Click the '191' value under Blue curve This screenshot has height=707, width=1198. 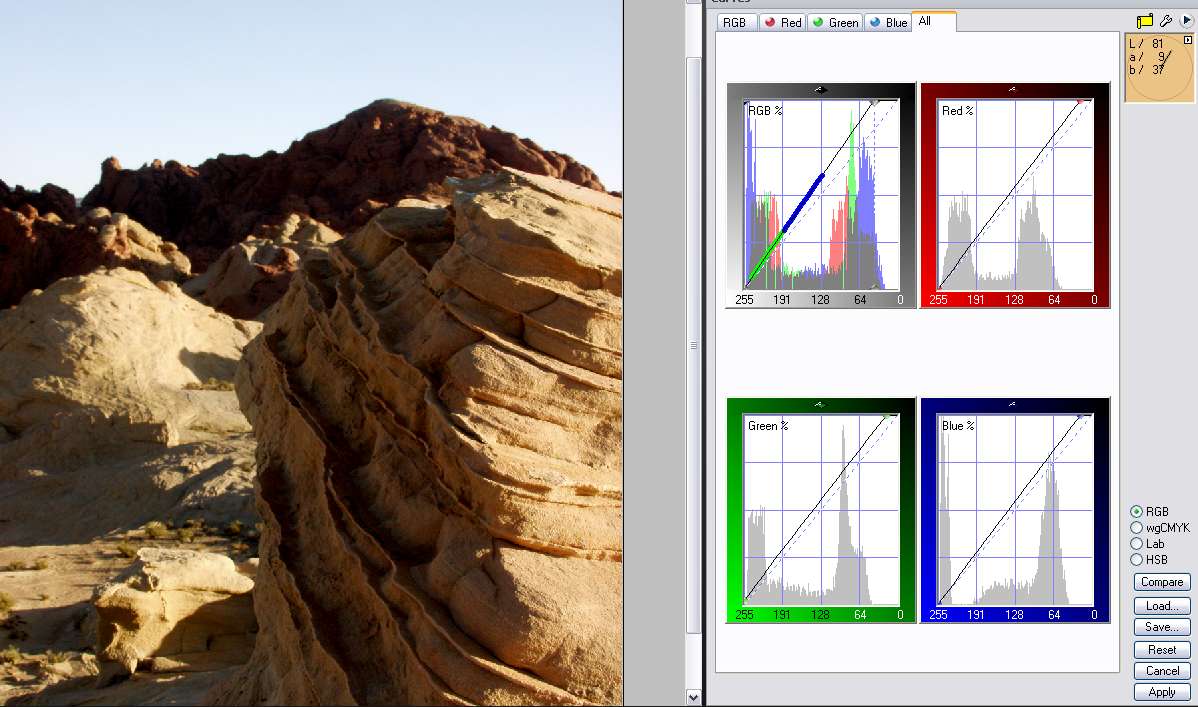click(976, 615)
